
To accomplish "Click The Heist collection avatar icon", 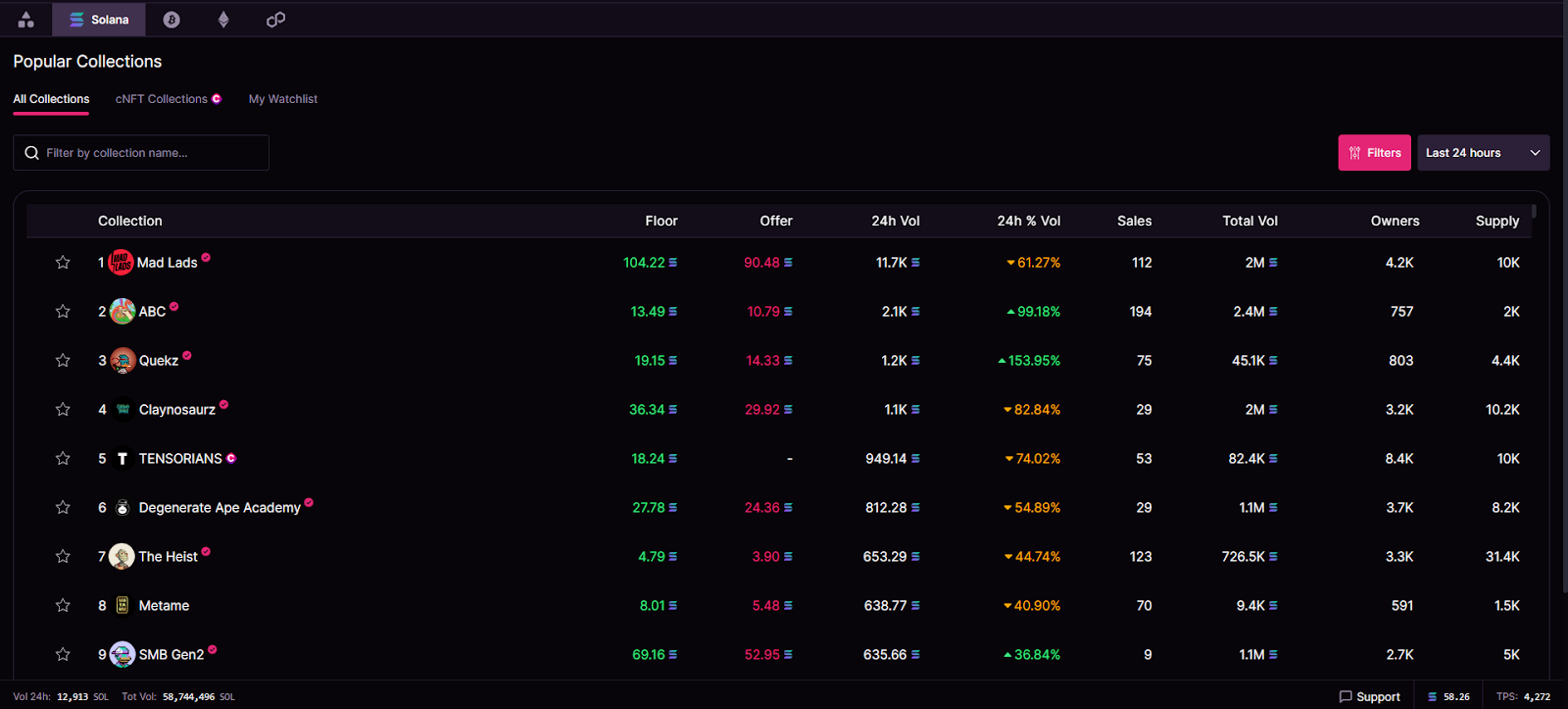I will pyautogui.click(x=122, y=556).
